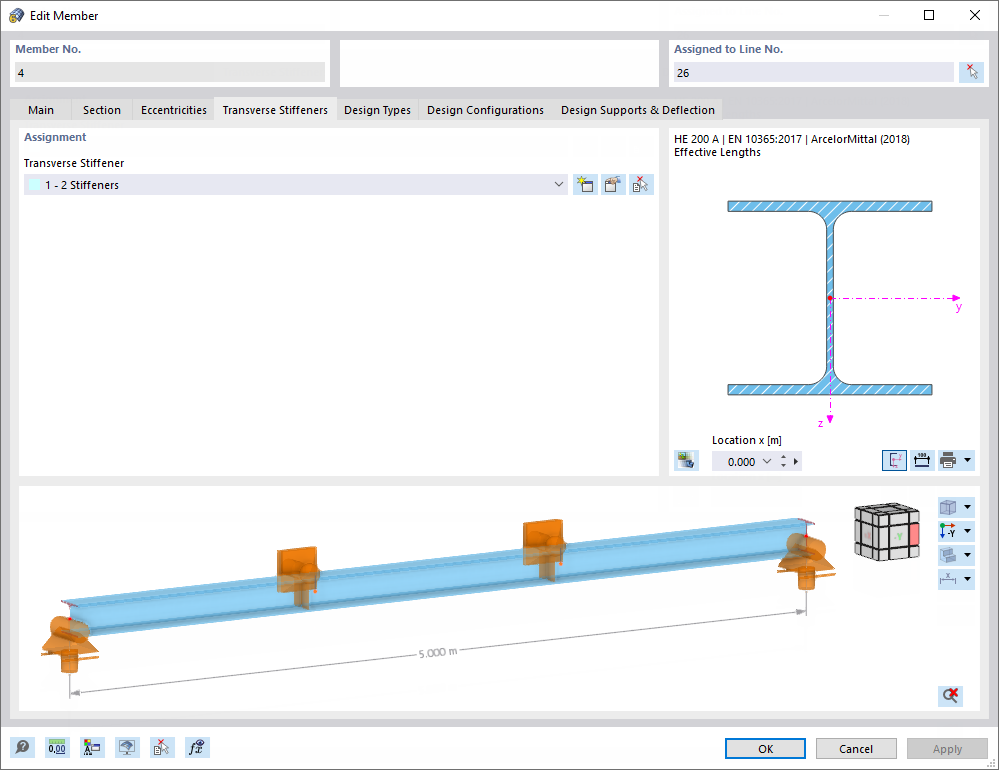Click light blue stiffener color swatch
This screenshot has height=770, width=999.
34,185
